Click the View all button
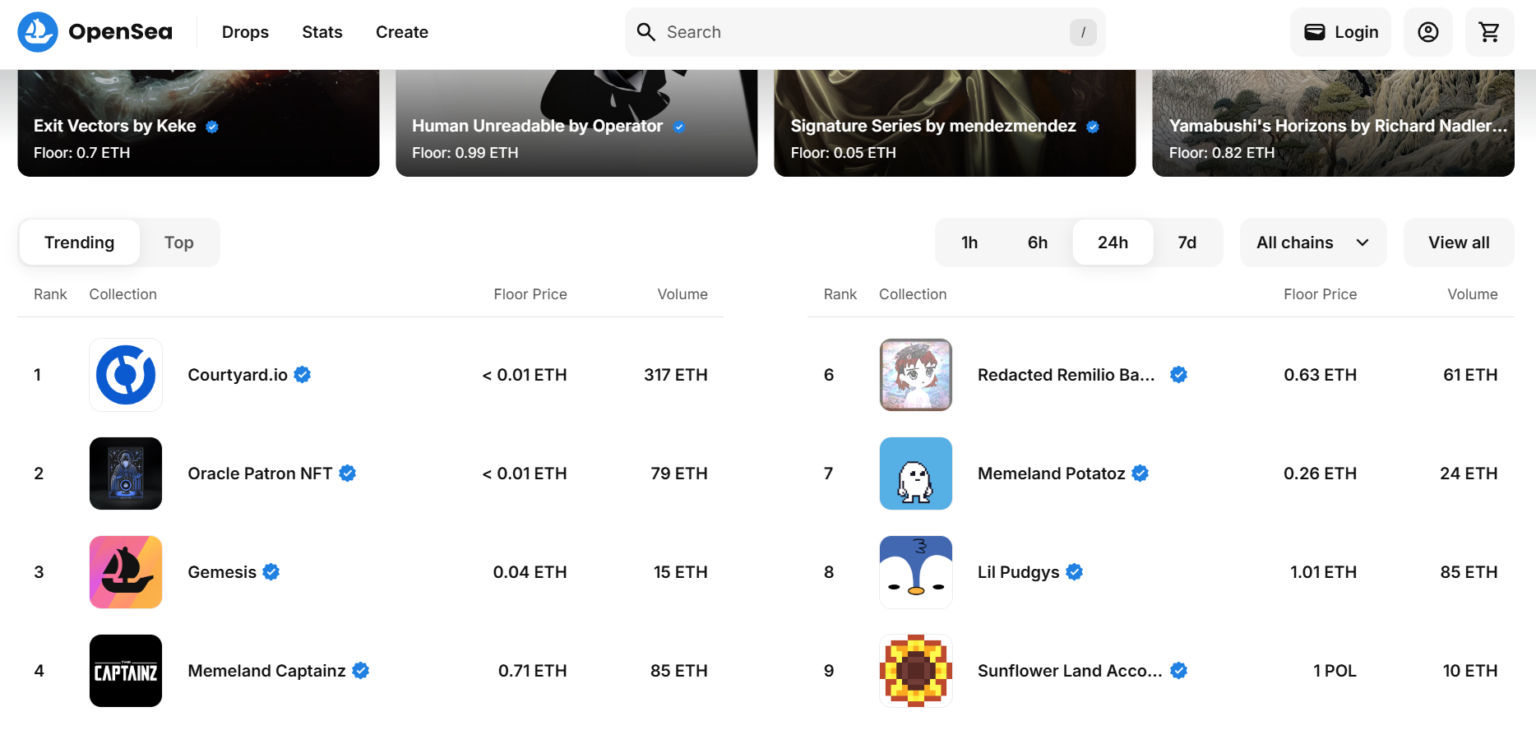Viewport: 1536px width, 730px height. 1458,242
